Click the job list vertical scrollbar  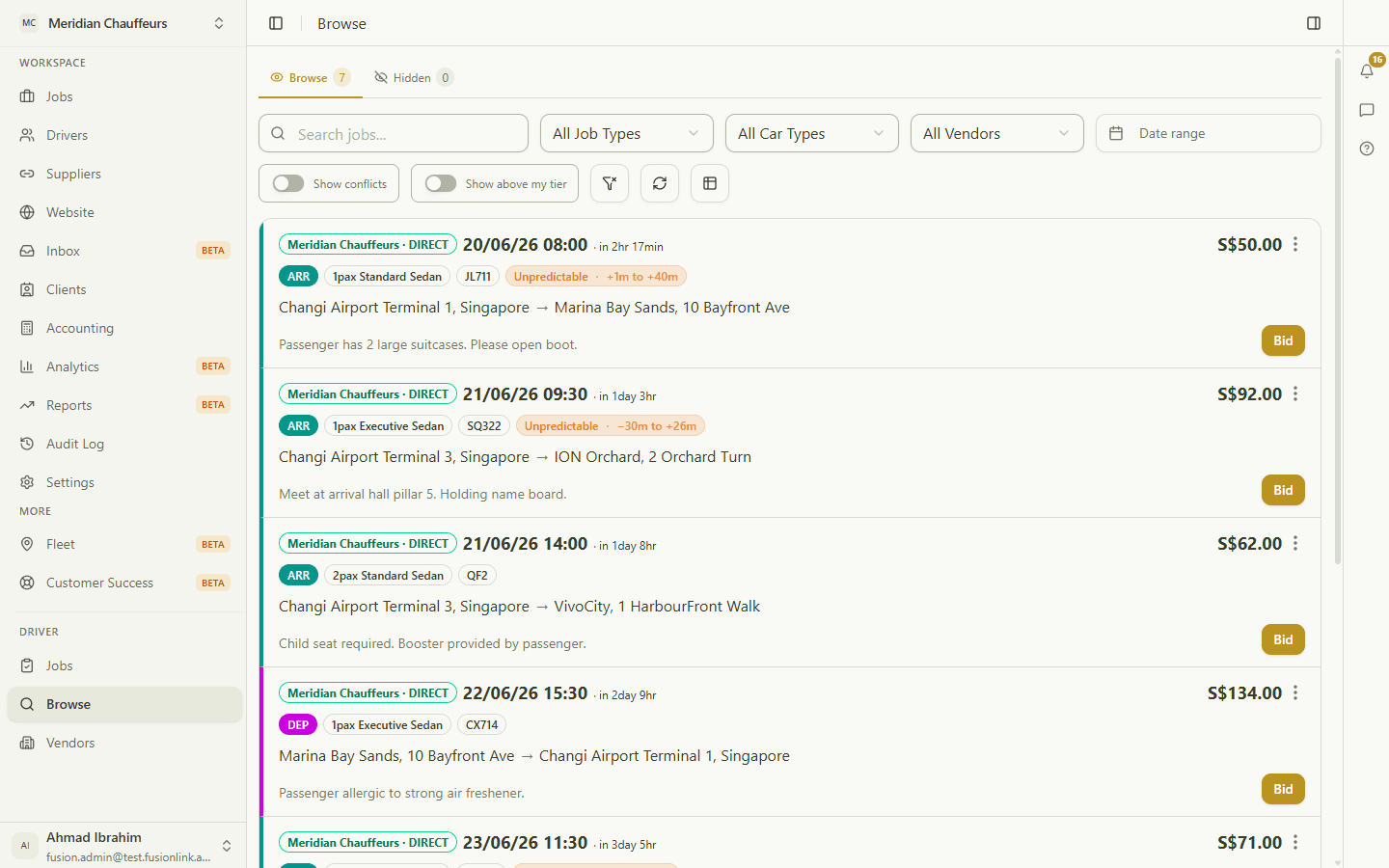pos(1338,309)
